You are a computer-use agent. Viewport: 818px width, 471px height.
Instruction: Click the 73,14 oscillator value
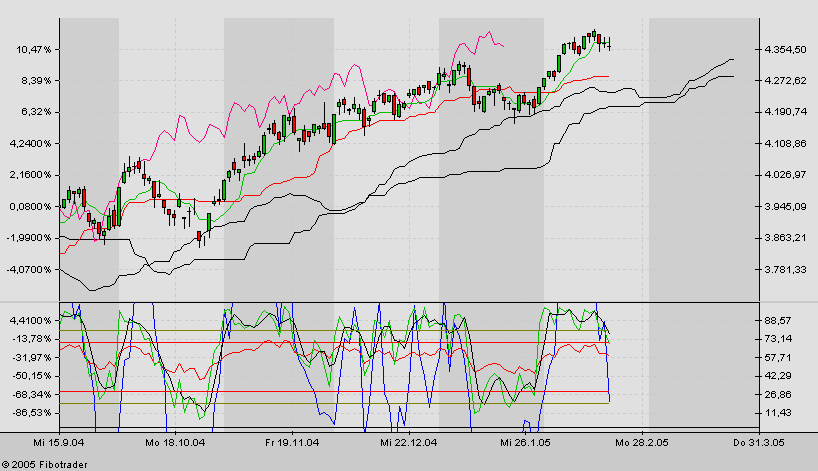point(778,339)
